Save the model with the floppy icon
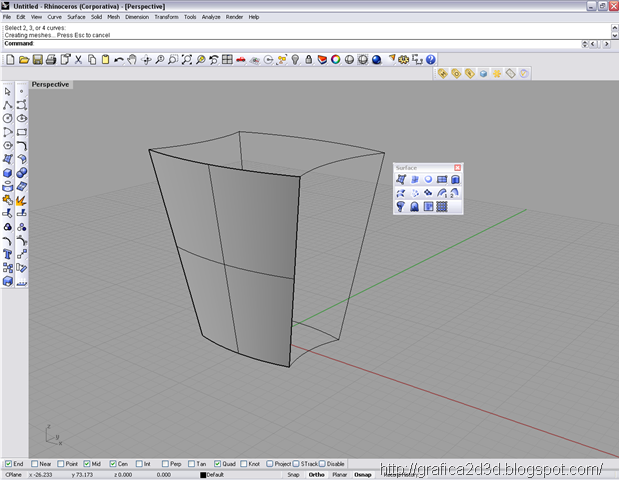The height and width of the screenshot is (480, 619). [38, 60]
